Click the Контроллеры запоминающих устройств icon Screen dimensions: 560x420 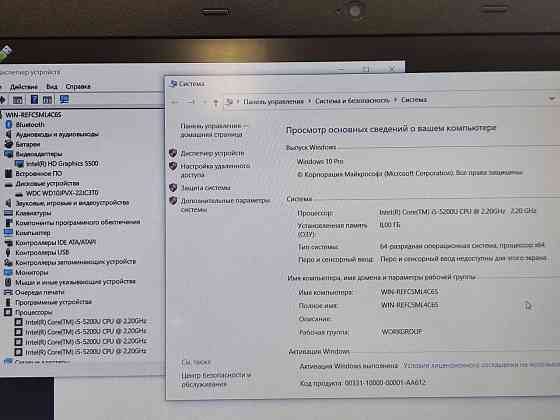tap(9, 262)
